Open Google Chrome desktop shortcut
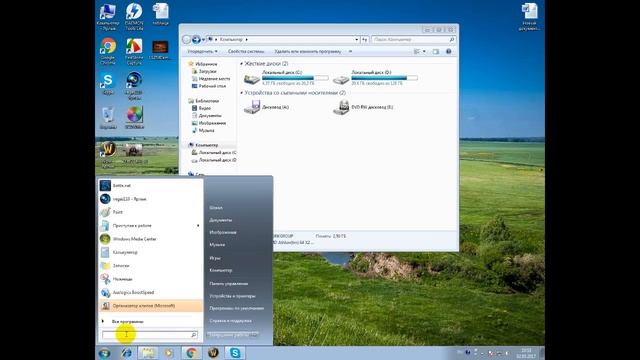The width and height of the screenshot is (640, 360). click(x=108, y=51)
